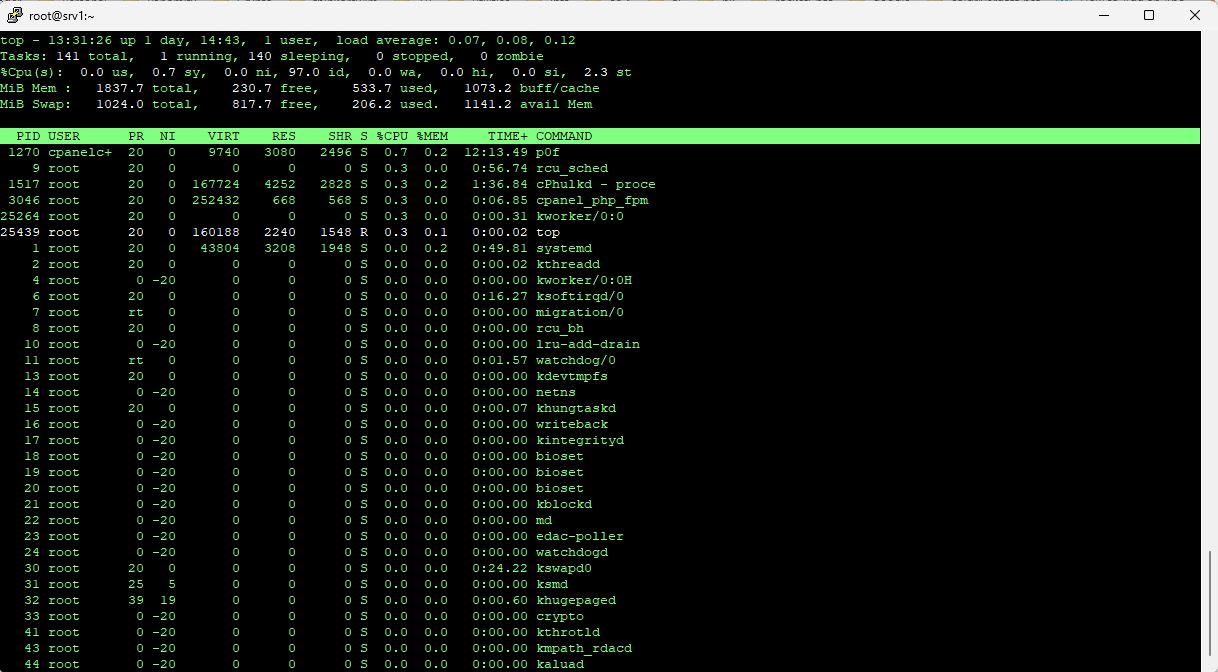Select the cpanel_php_fpm command
The height and width of the screenshot is (672, 1218).
pos(592,200)
